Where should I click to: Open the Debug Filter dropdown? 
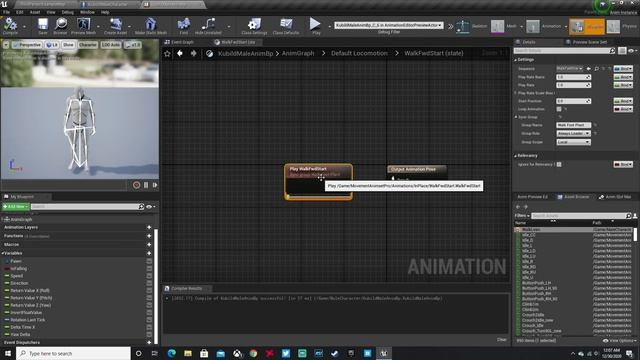[x=389, y=25]
